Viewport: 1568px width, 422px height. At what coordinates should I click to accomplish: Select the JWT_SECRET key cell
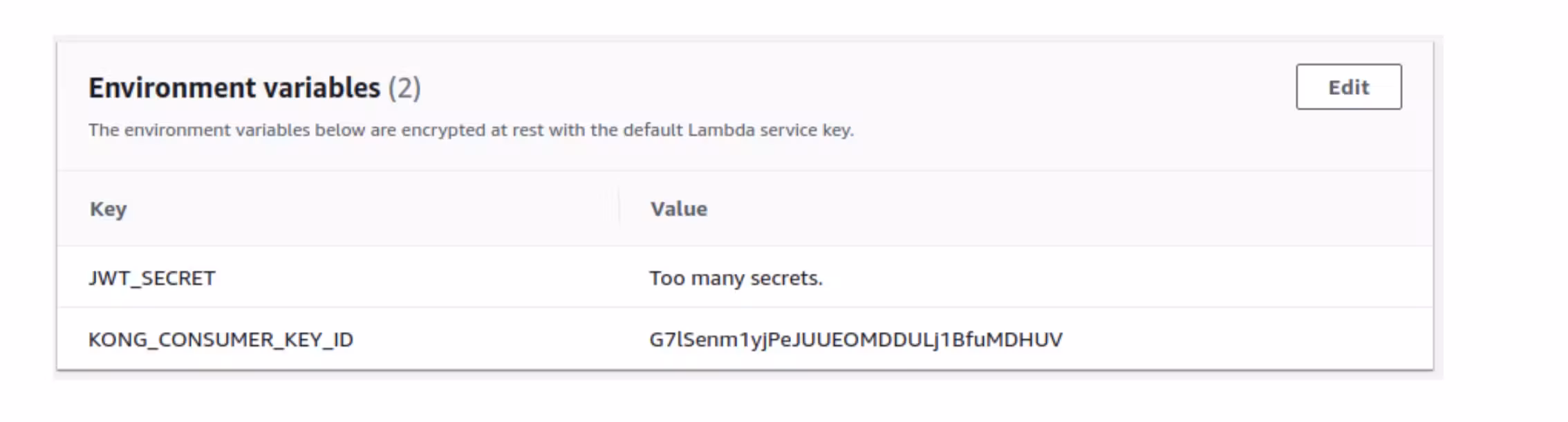tap(152, 278)
